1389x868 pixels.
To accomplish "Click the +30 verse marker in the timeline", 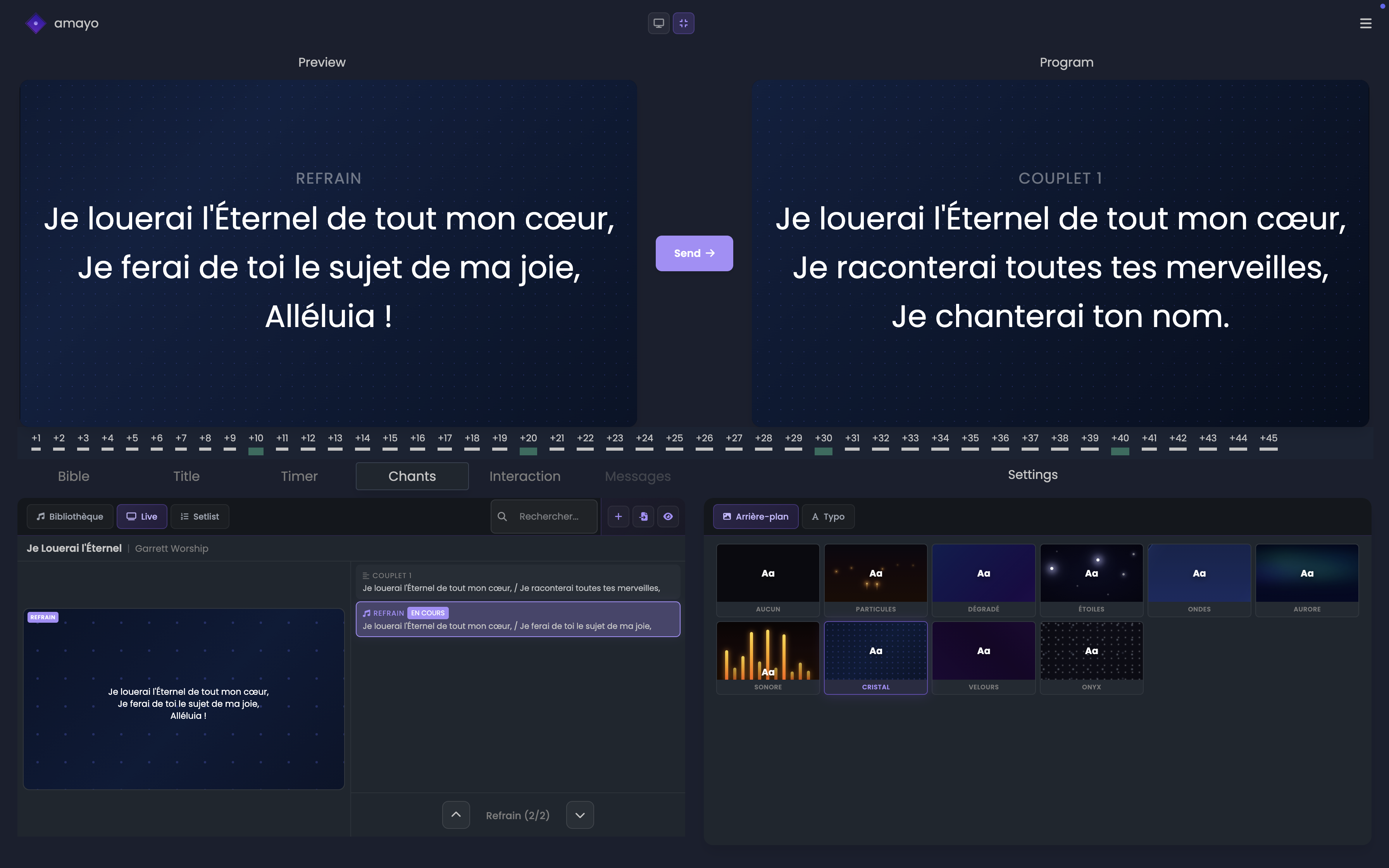I will click(x=823, y=442).
